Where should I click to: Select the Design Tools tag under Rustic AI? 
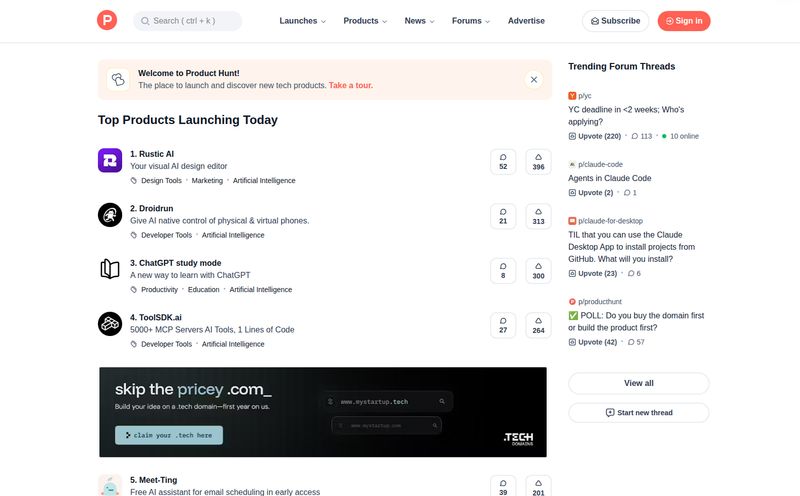pos(161,181)
